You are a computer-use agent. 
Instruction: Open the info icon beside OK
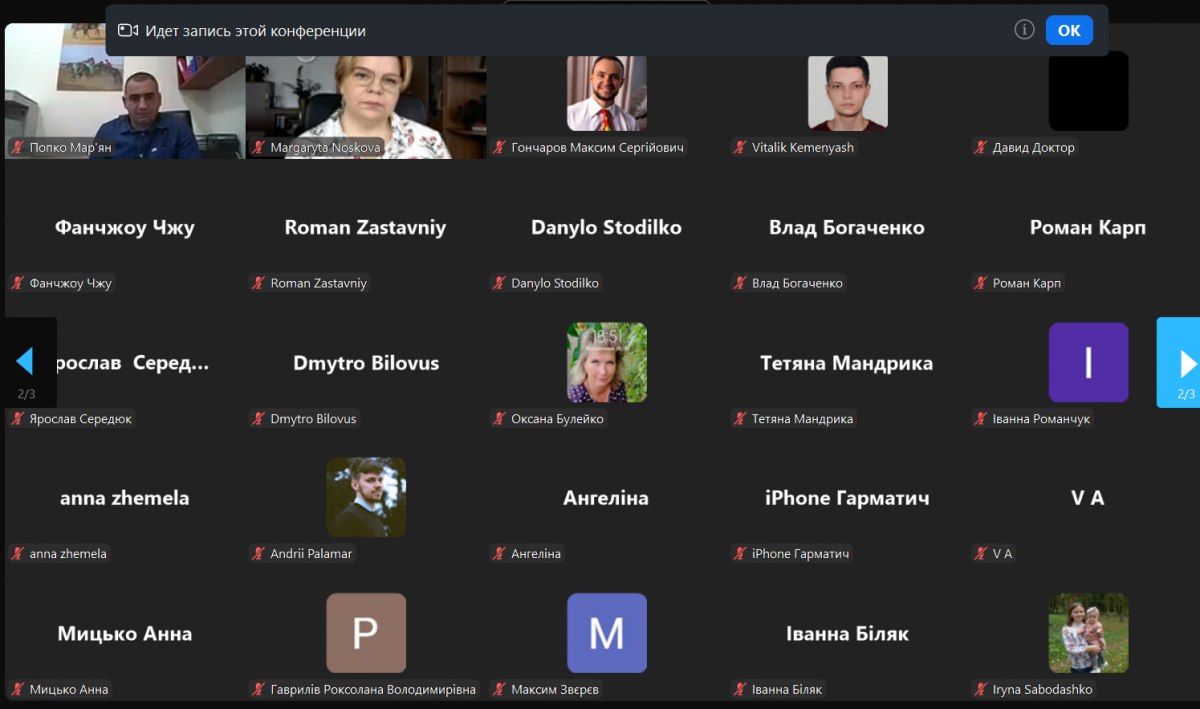[1024, 30]
